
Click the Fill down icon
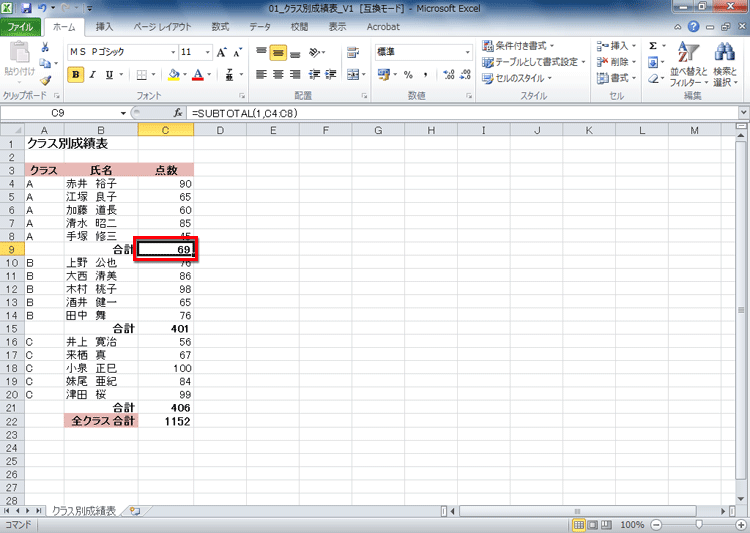coord(653,62)
